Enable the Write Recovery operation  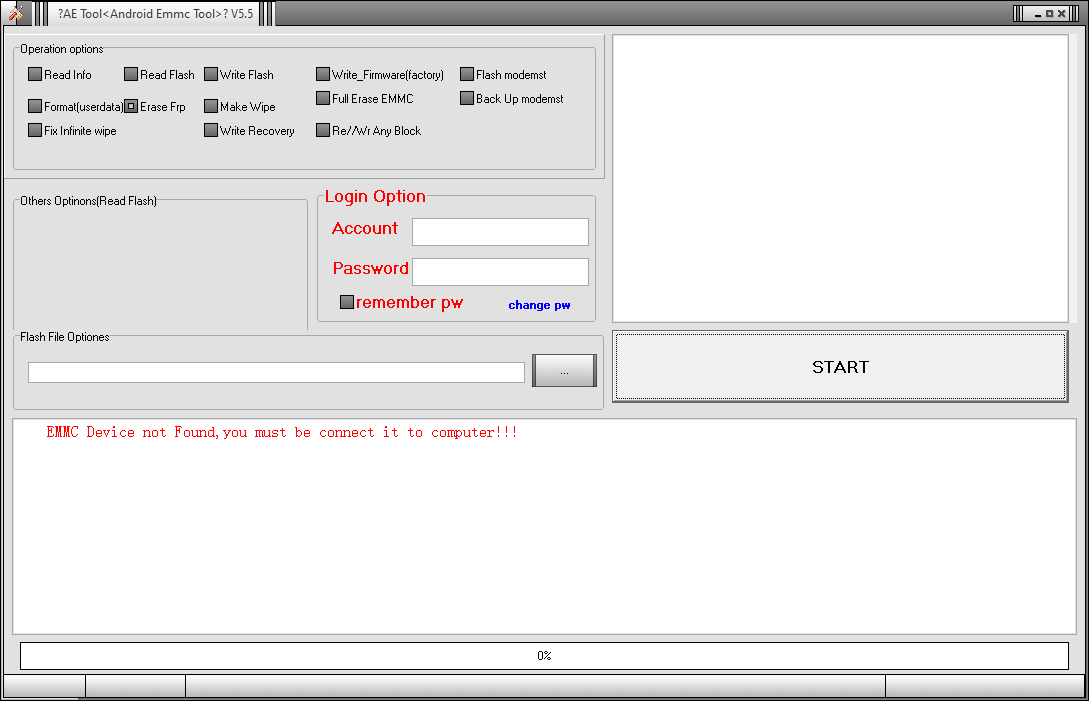(211, 129)
